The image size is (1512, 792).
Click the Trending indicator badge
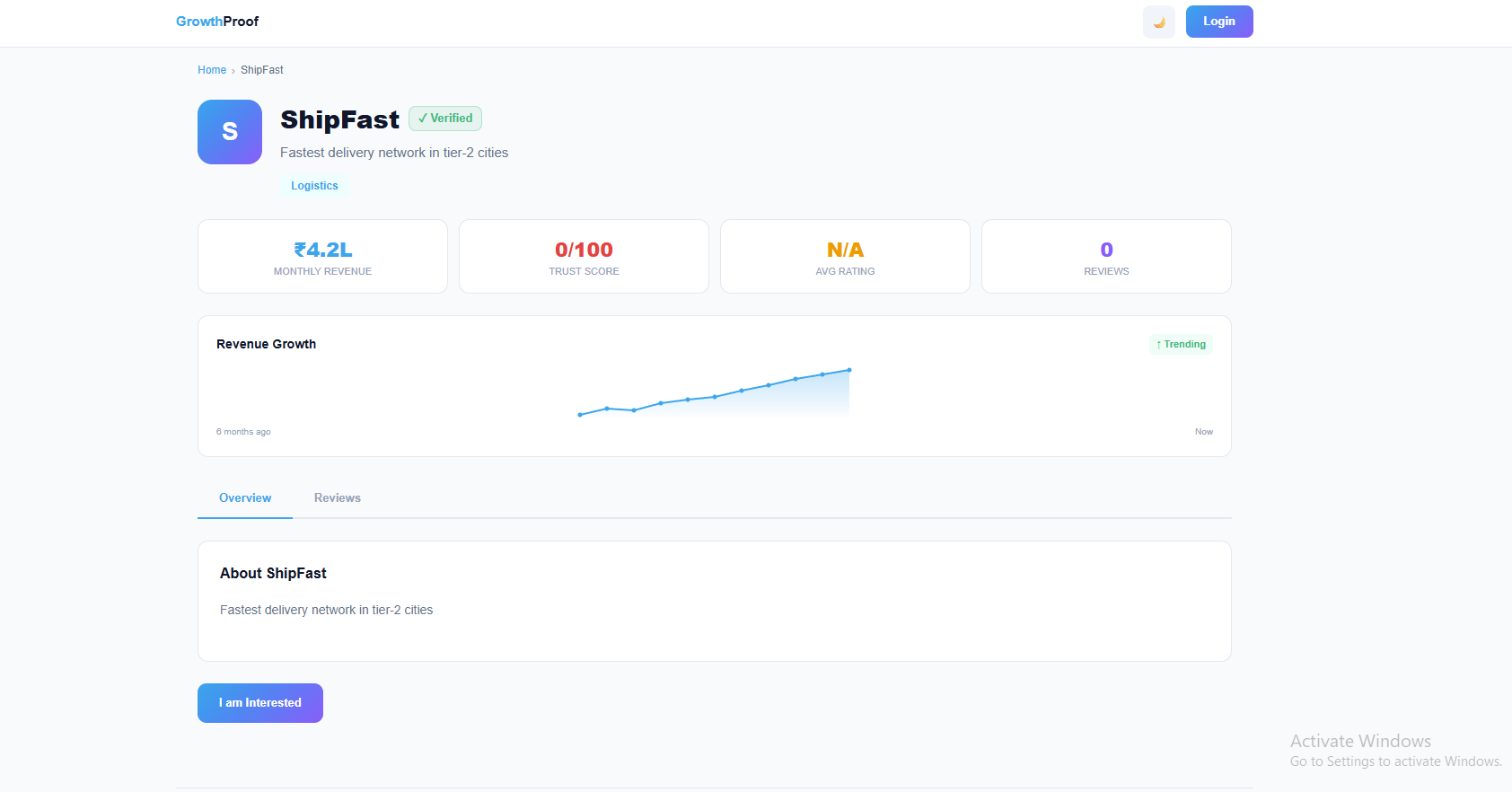point(1181,344)
